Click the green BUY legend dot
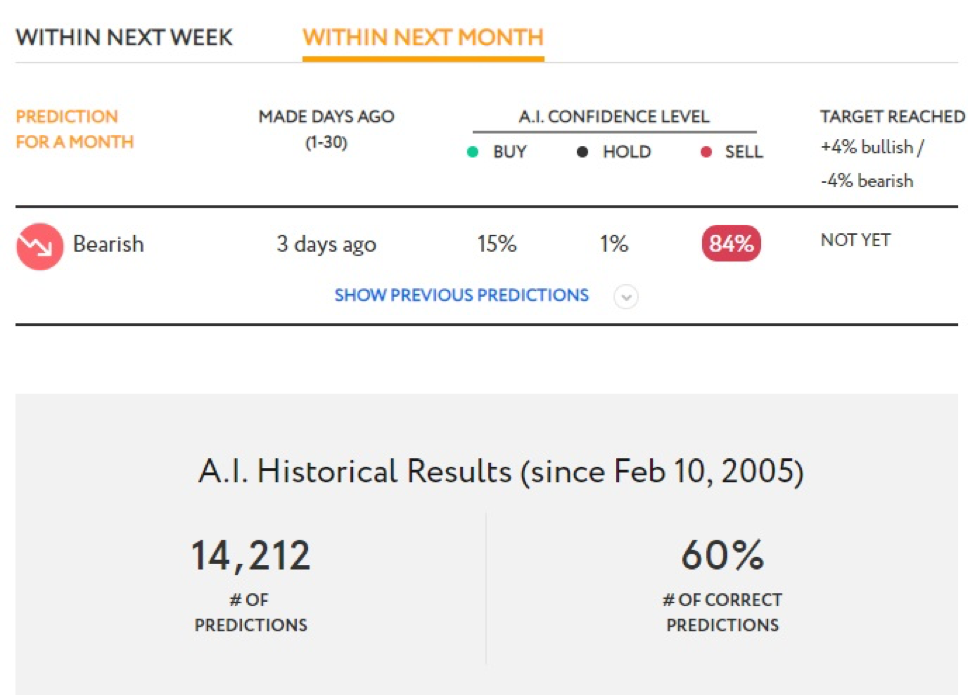 [x=473, y=152]
